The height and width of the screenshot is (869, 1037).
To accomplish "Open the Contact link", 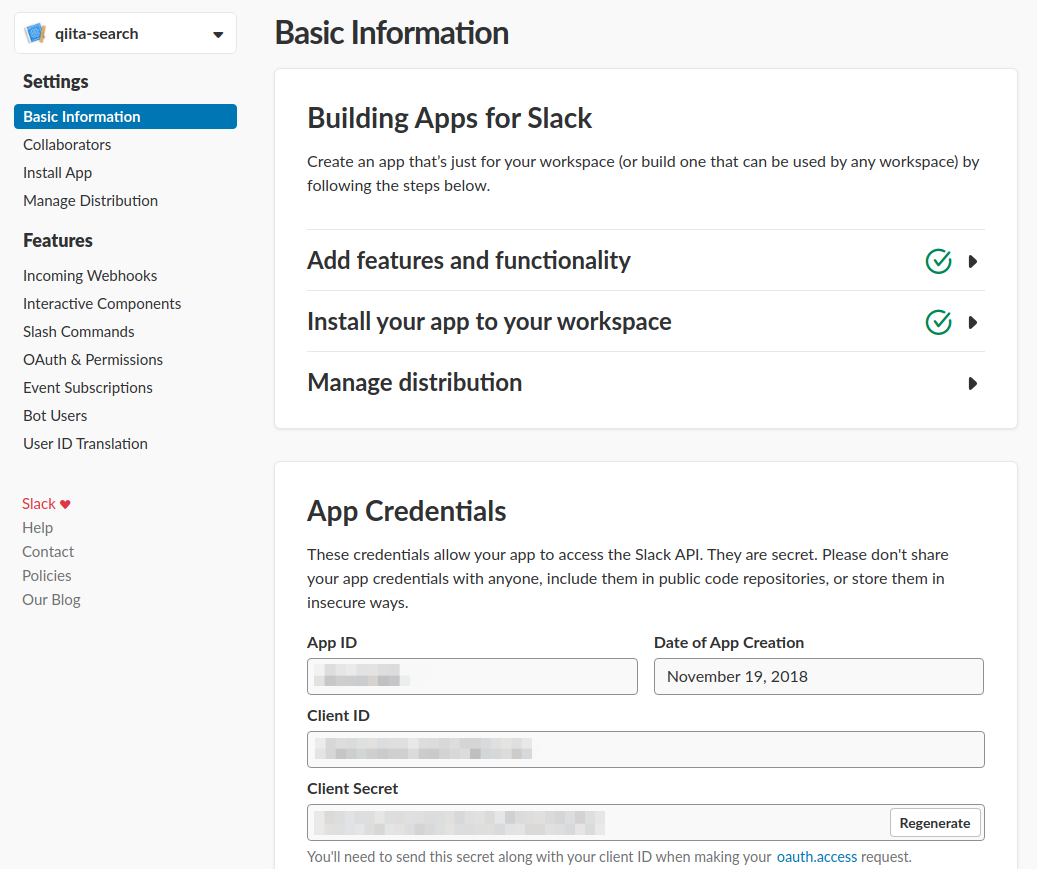I will 48,552.
